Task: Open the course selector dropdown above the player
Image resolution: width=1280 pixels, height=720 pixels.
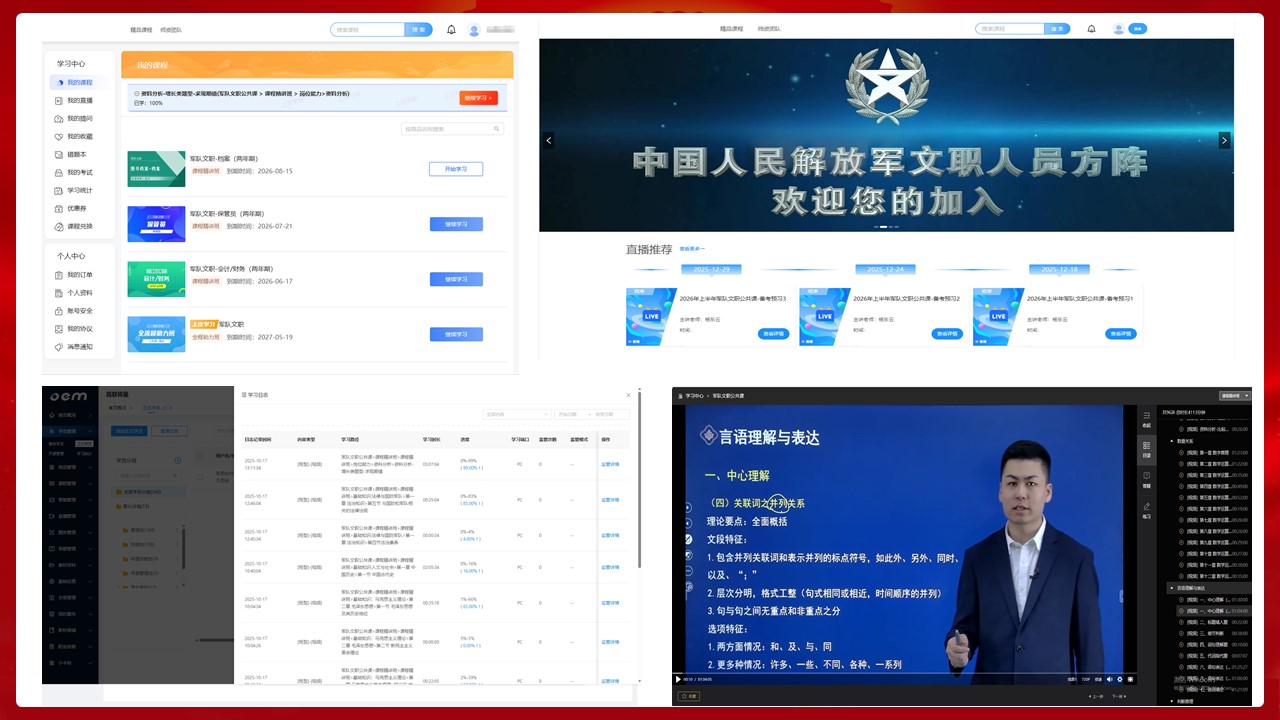Action: [x=1229, y=396]
